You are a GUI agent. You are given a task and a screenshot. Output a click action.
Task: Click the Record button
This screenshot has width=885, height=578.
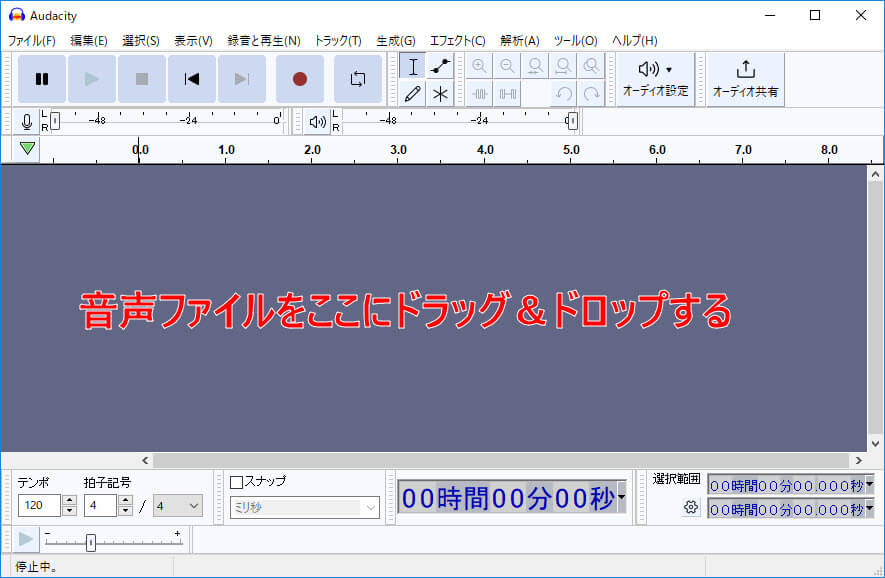[x=299, y=79]
